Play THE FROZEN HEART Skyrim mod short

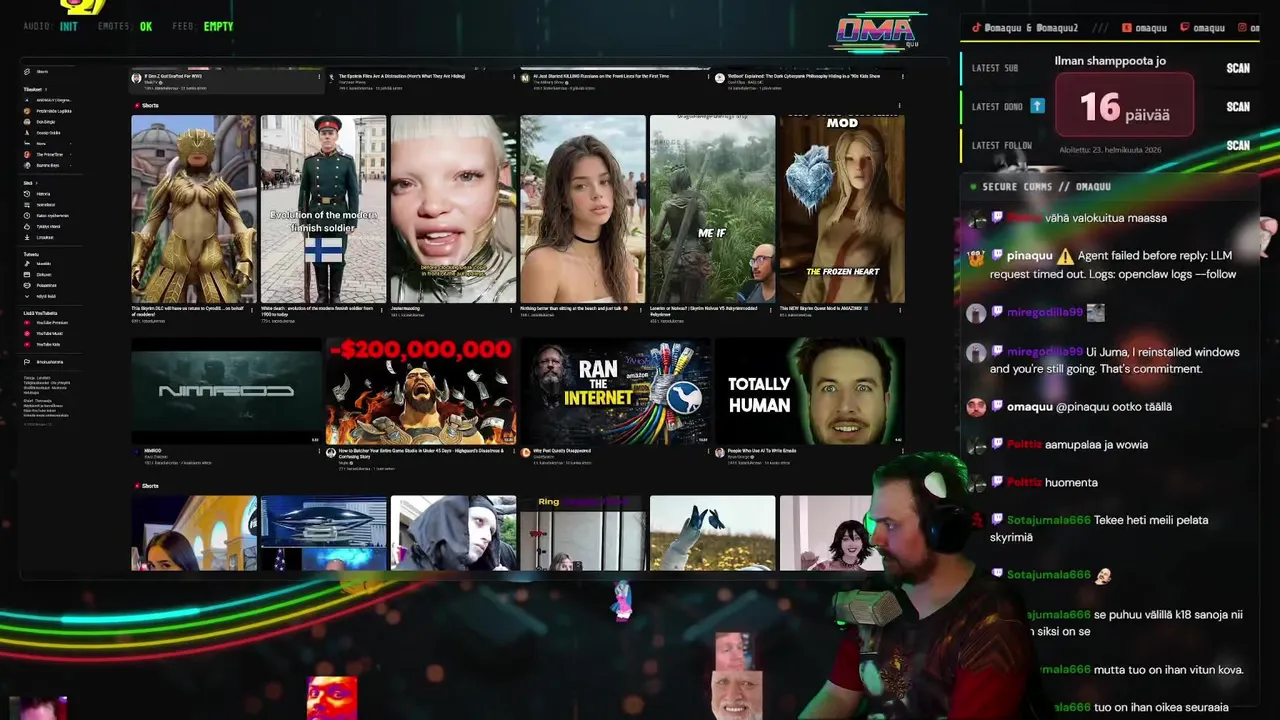(842, 209)
